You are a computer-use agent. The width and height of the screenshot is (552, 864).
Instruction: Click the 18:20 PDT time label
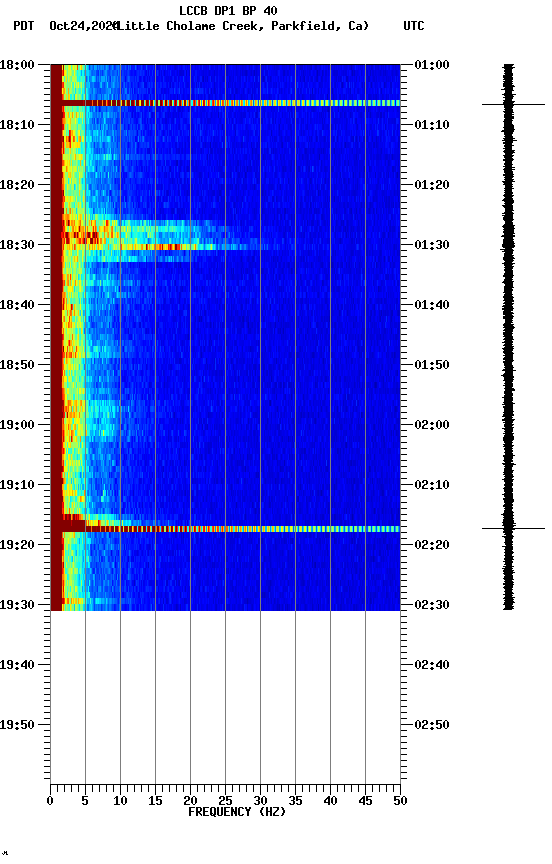(17, 185)
